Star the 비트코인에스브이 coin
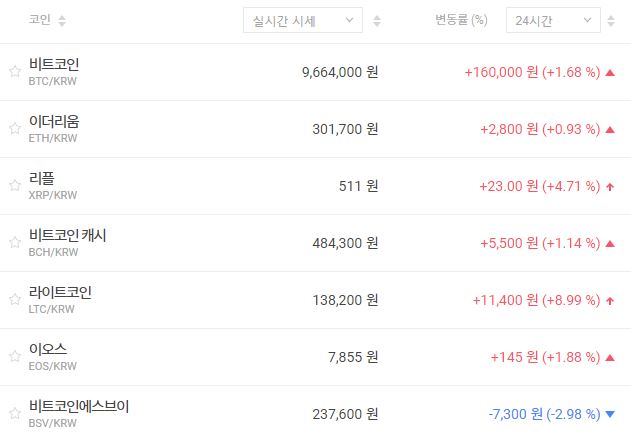The width and height of the screenshot is (631, 441). [14, 413]
